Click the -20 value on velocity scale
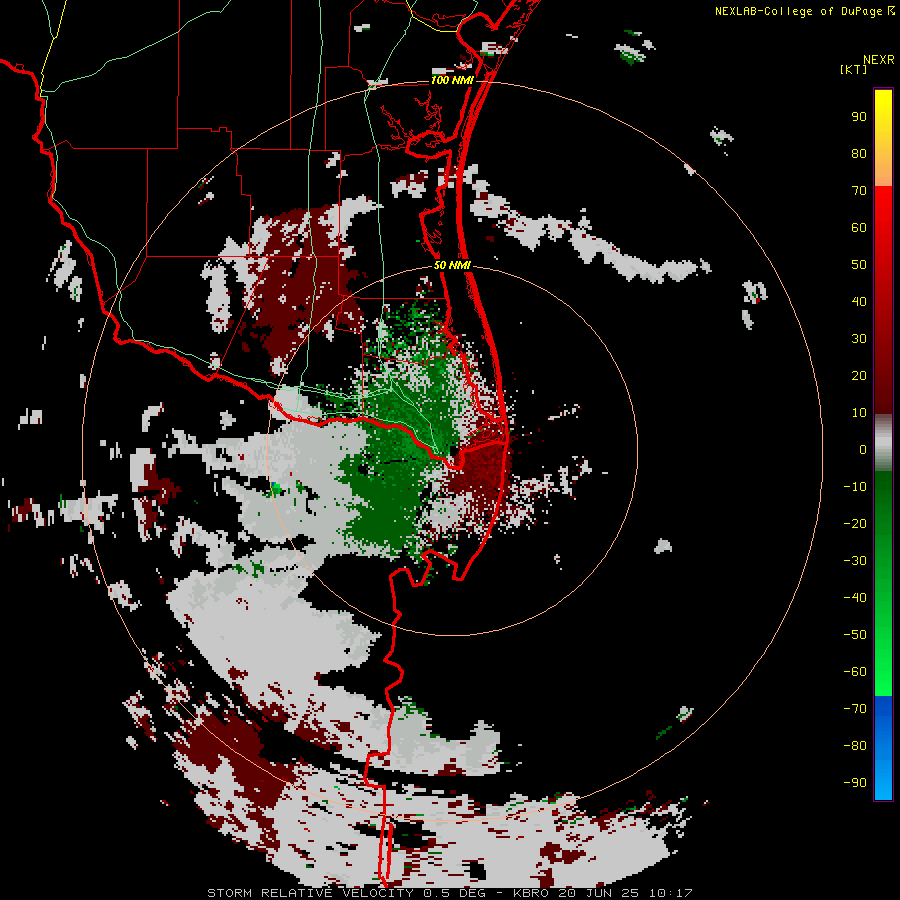 point(855,524)
